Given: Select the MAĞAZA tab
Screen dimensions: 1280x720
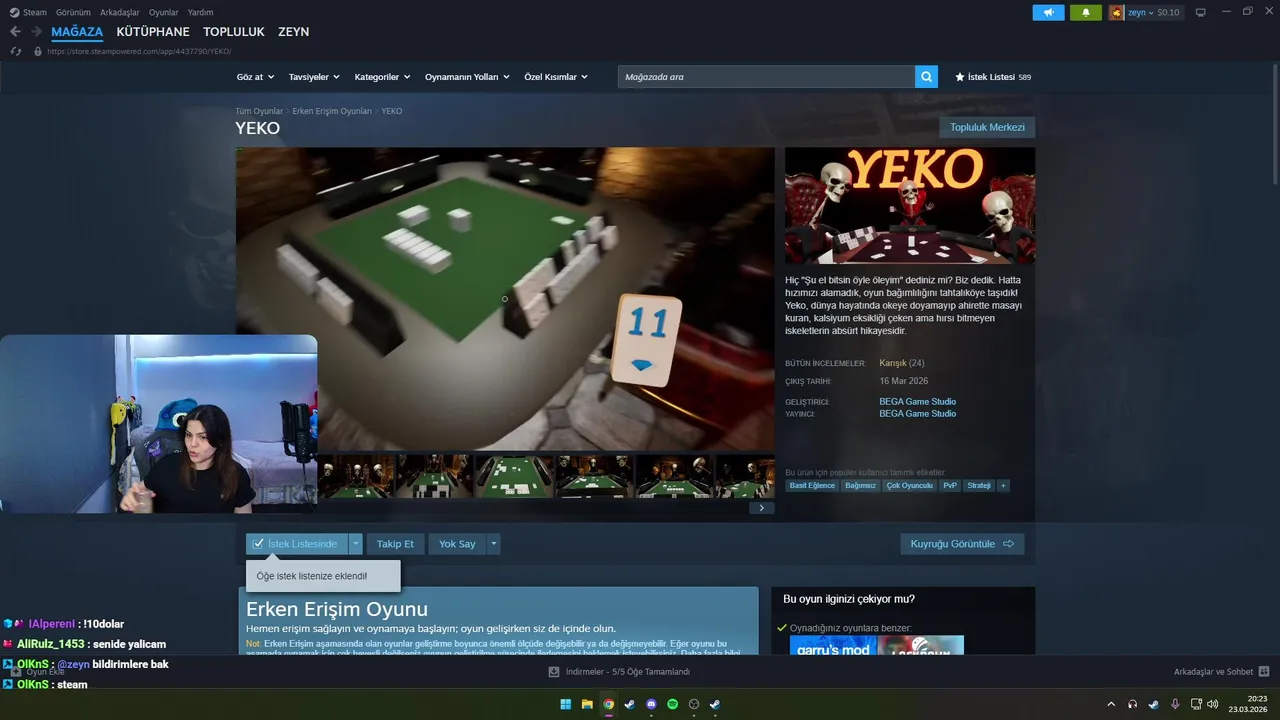Looking at the screenshot, I should [x=77, y=32].
